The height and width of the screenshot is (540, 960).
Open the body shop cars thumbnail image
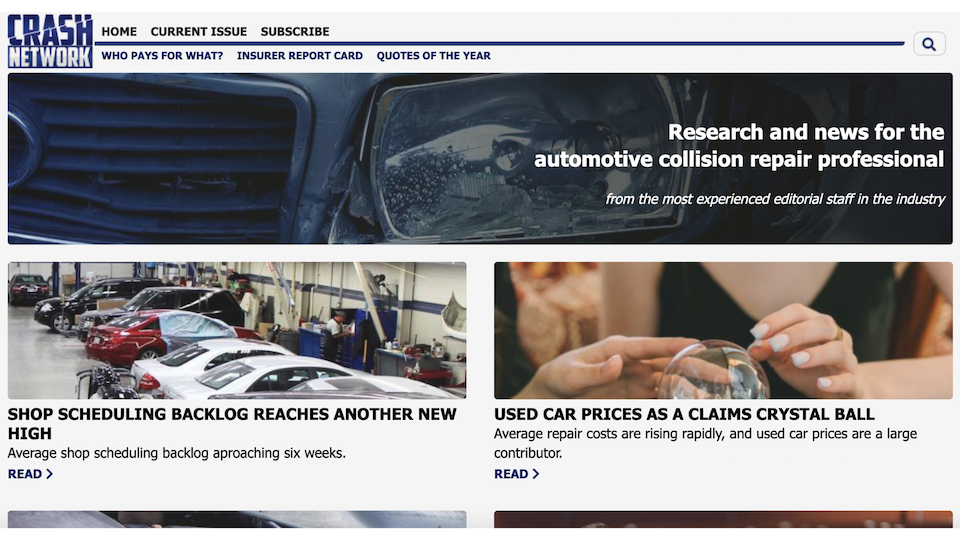point(237,331)
